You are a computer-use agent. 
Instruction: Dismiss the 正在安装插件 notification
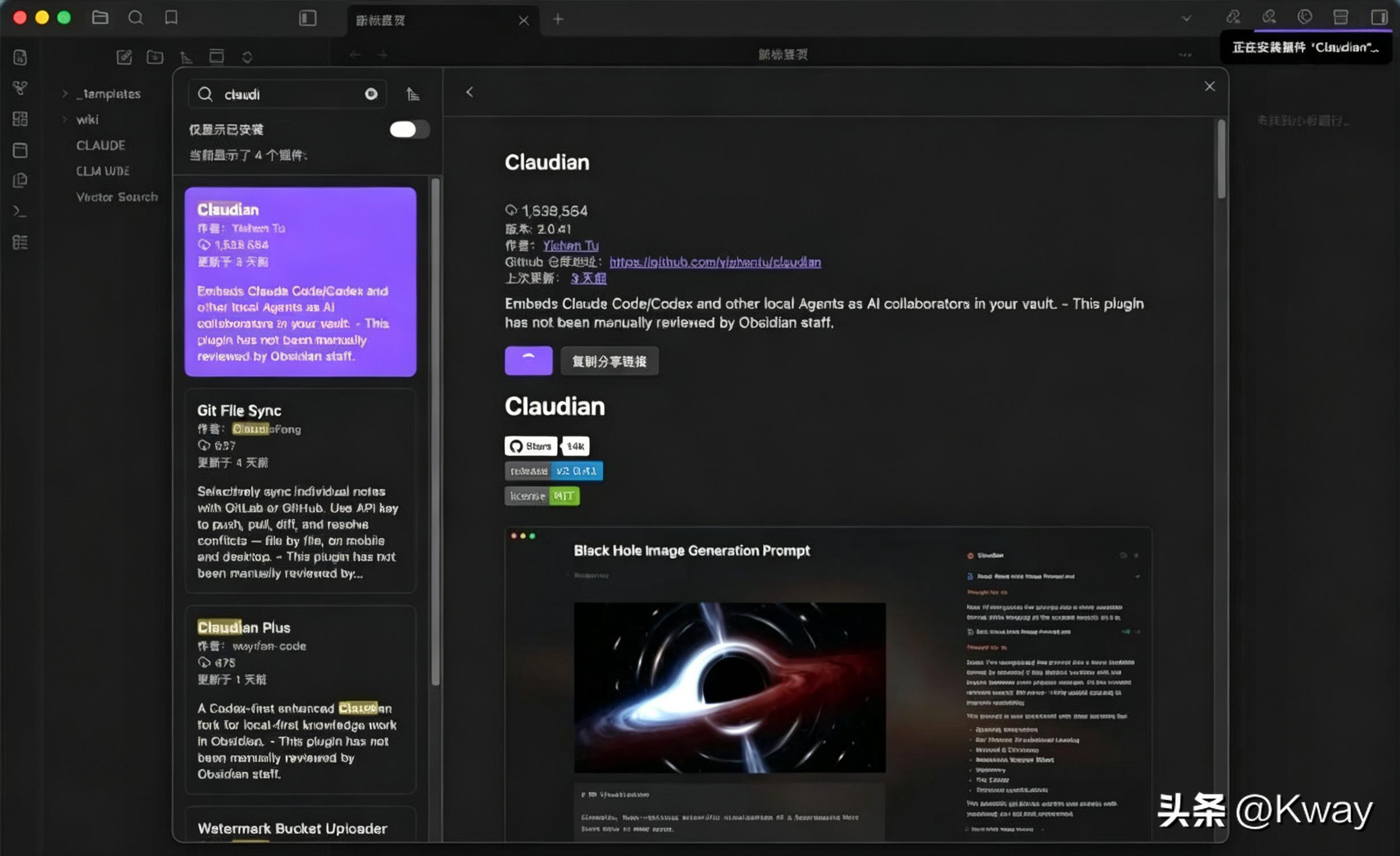click(x=1306, y=48)
